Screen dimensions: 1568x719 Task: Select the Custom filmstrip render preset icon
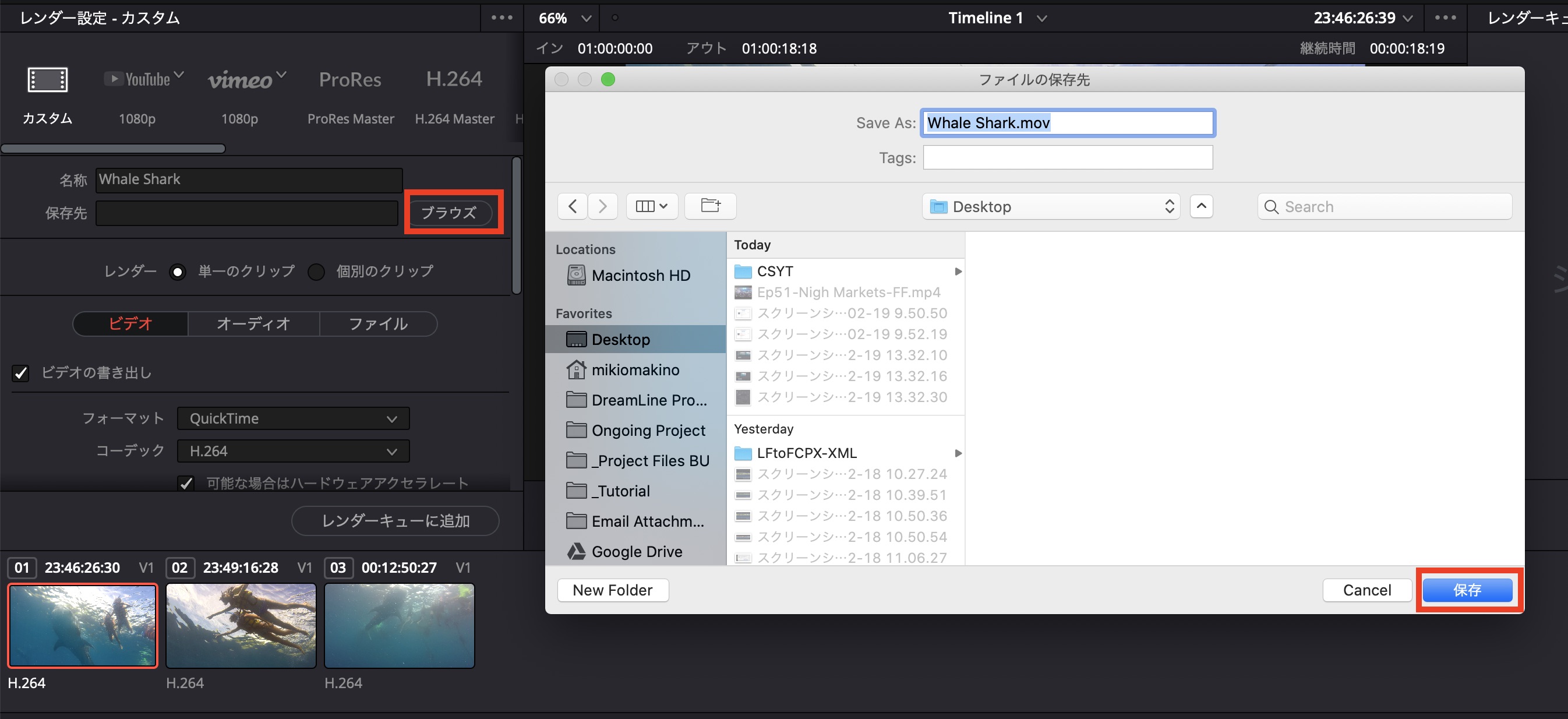pos(48,80)
